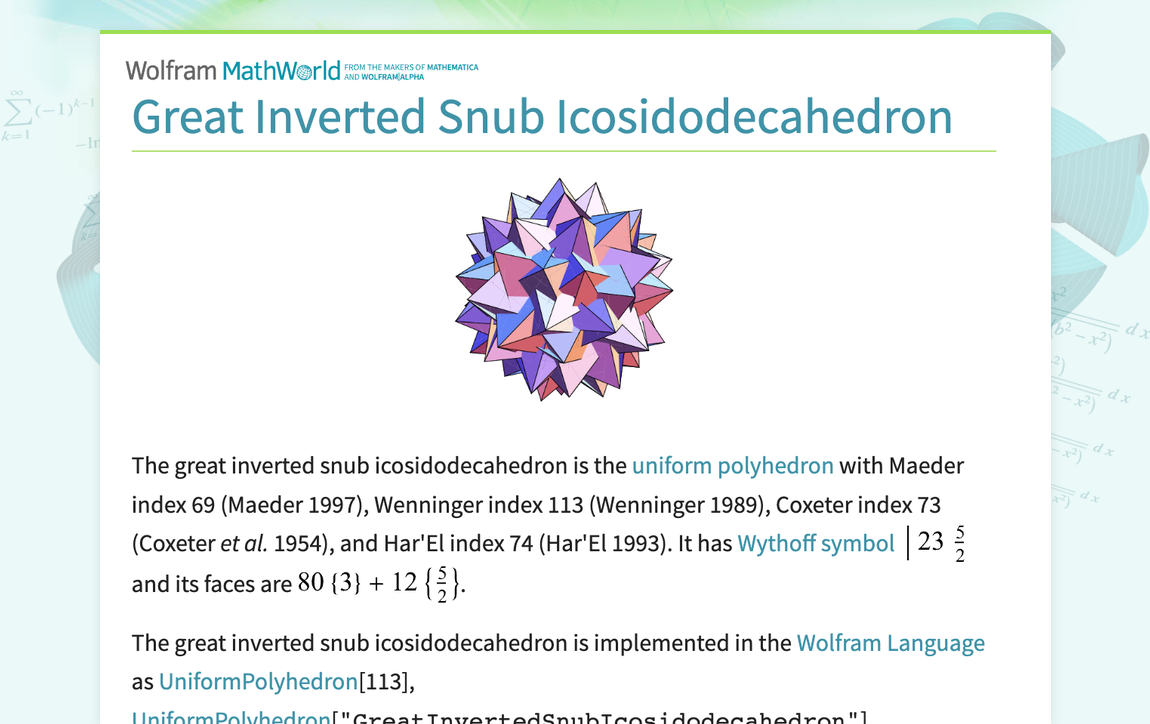Select the Wolfram wordmark in the header

(170, 70)
